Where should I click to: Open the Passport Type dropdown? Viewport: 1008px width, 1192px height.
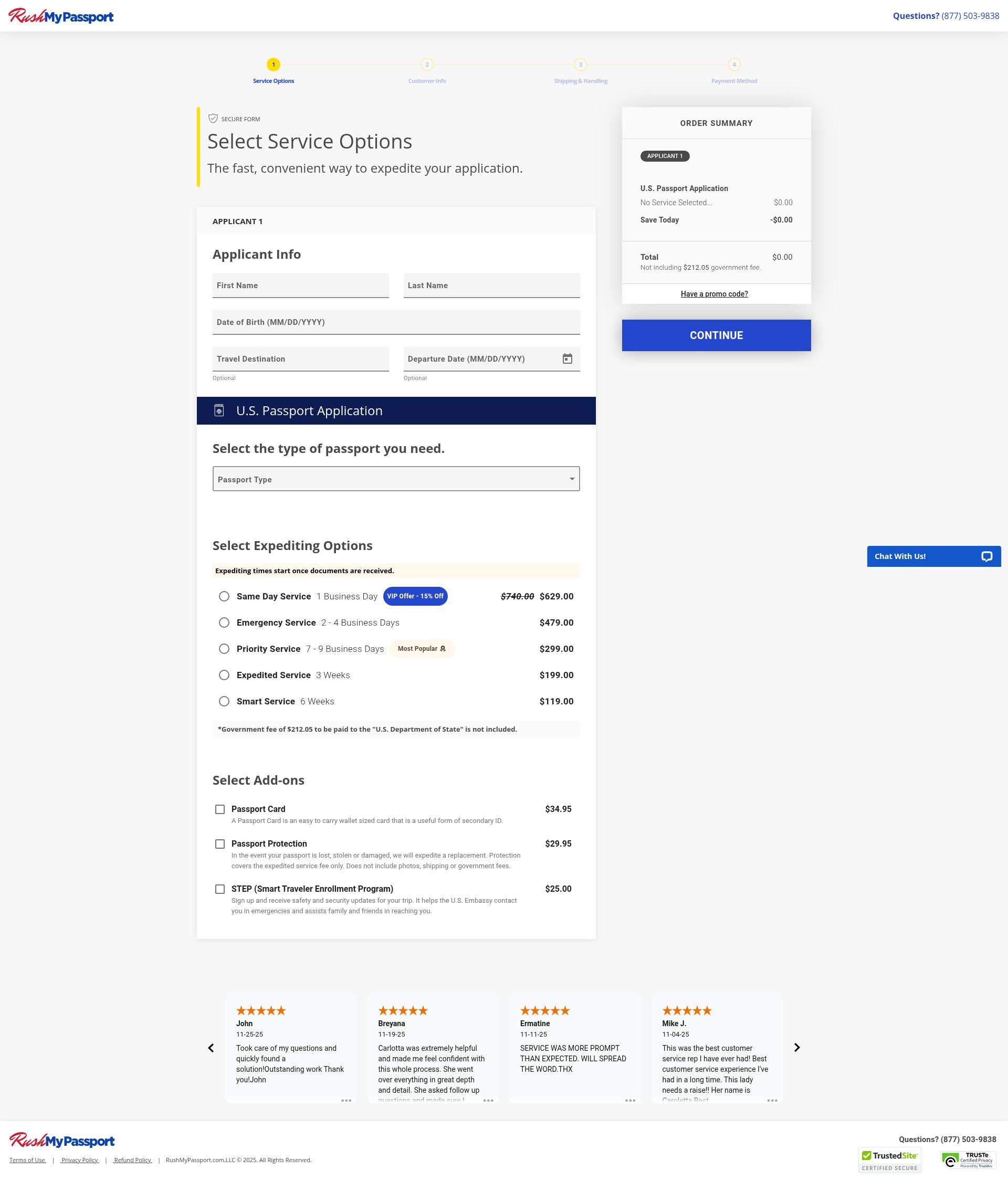click(396, 479)
